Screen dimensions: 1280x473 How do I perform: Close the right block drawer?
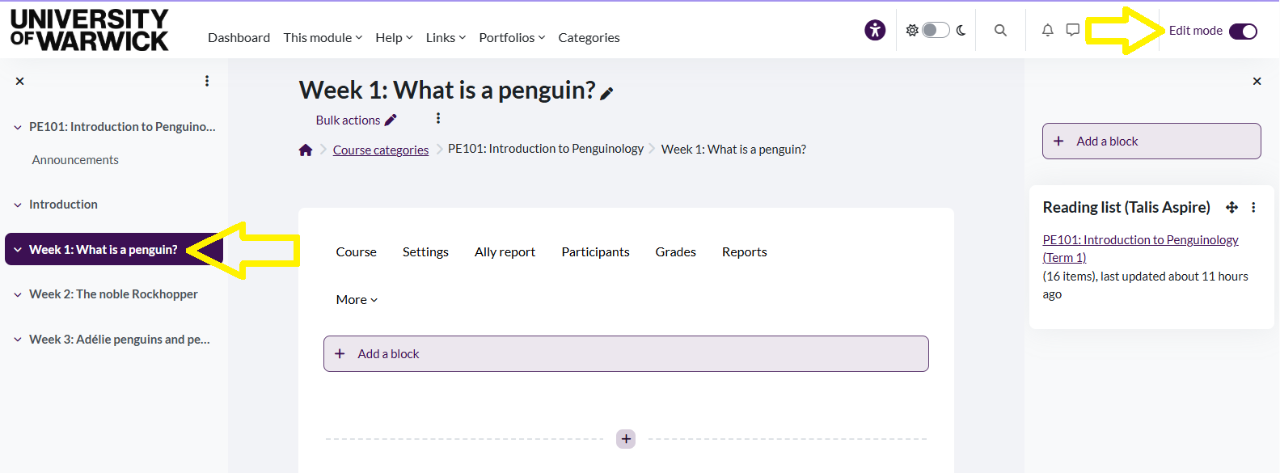[x=1257, y=81]
